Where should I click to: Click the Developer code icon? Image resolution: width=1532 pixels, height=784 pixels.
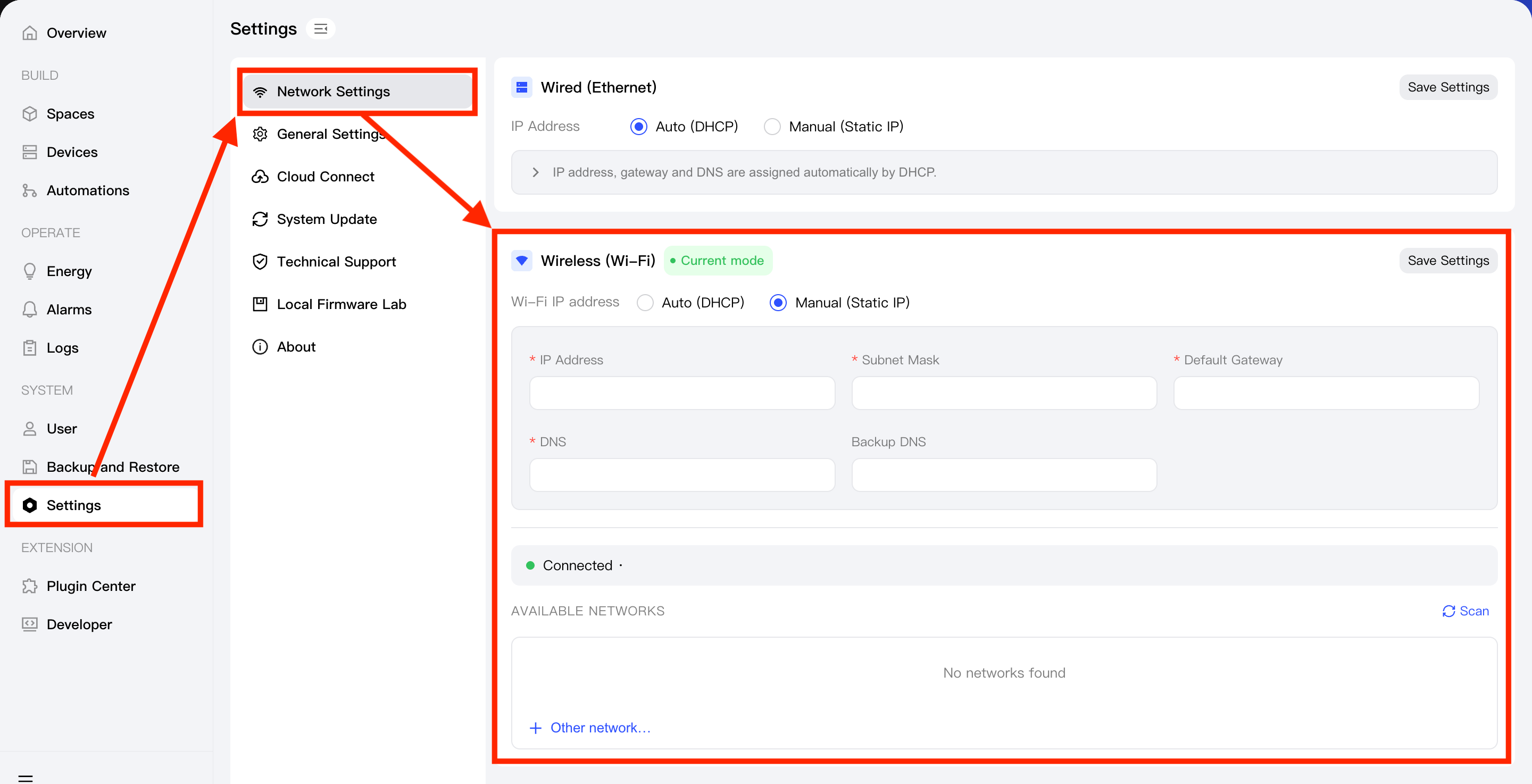click(x=30, y=624)
